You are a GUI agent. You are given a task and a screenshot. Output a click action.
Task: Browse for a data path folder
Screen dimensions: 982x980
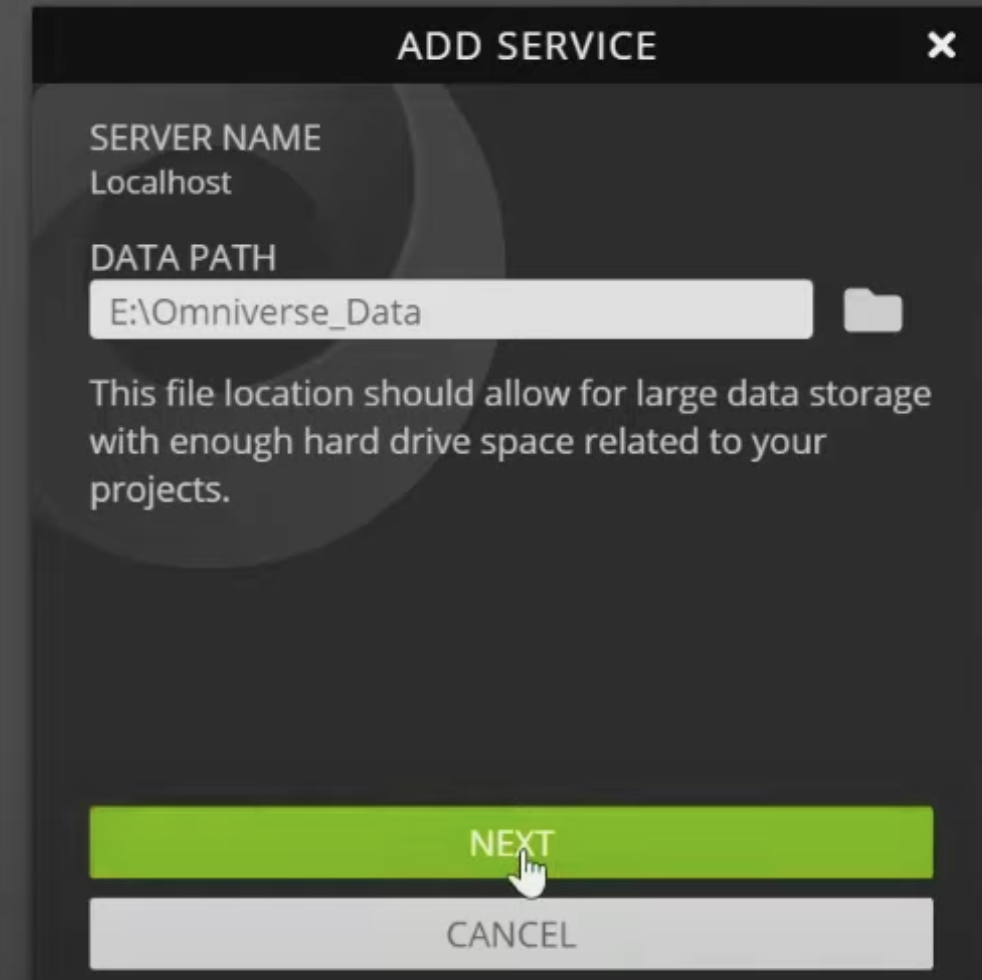872,311
